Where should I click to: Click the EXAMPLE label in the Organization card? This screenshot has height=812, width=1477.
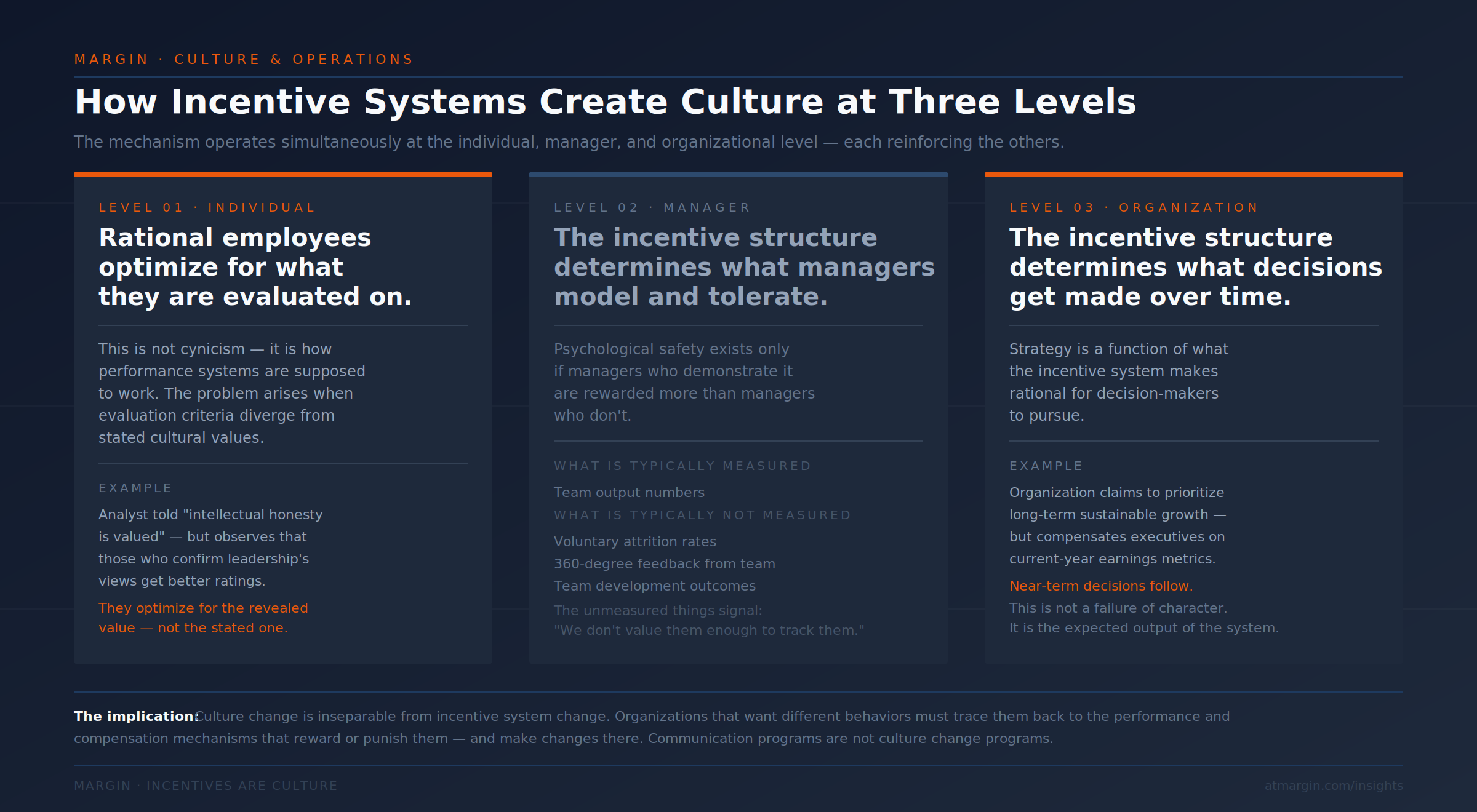(x=1046, y=466)
